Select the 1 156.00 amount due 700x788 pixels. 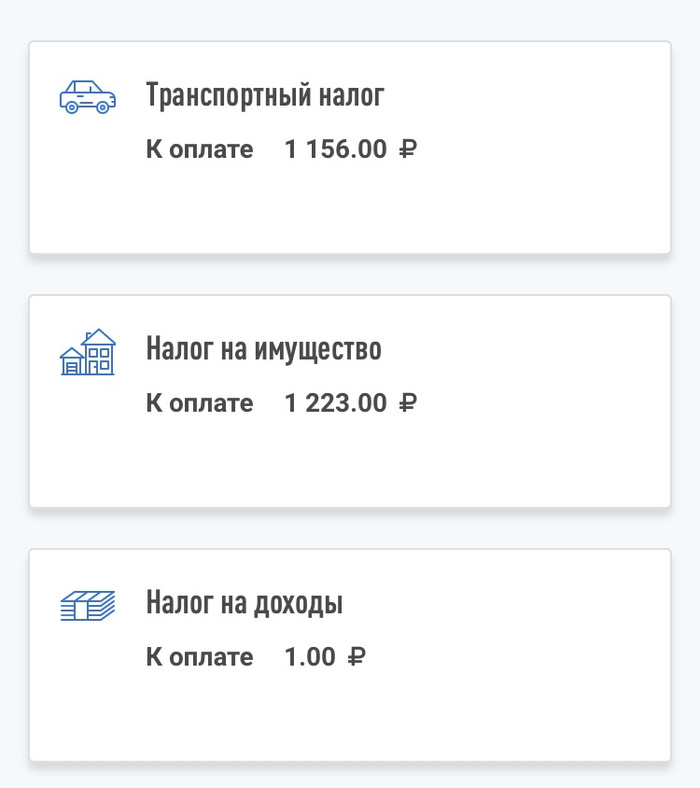(335, 150)
